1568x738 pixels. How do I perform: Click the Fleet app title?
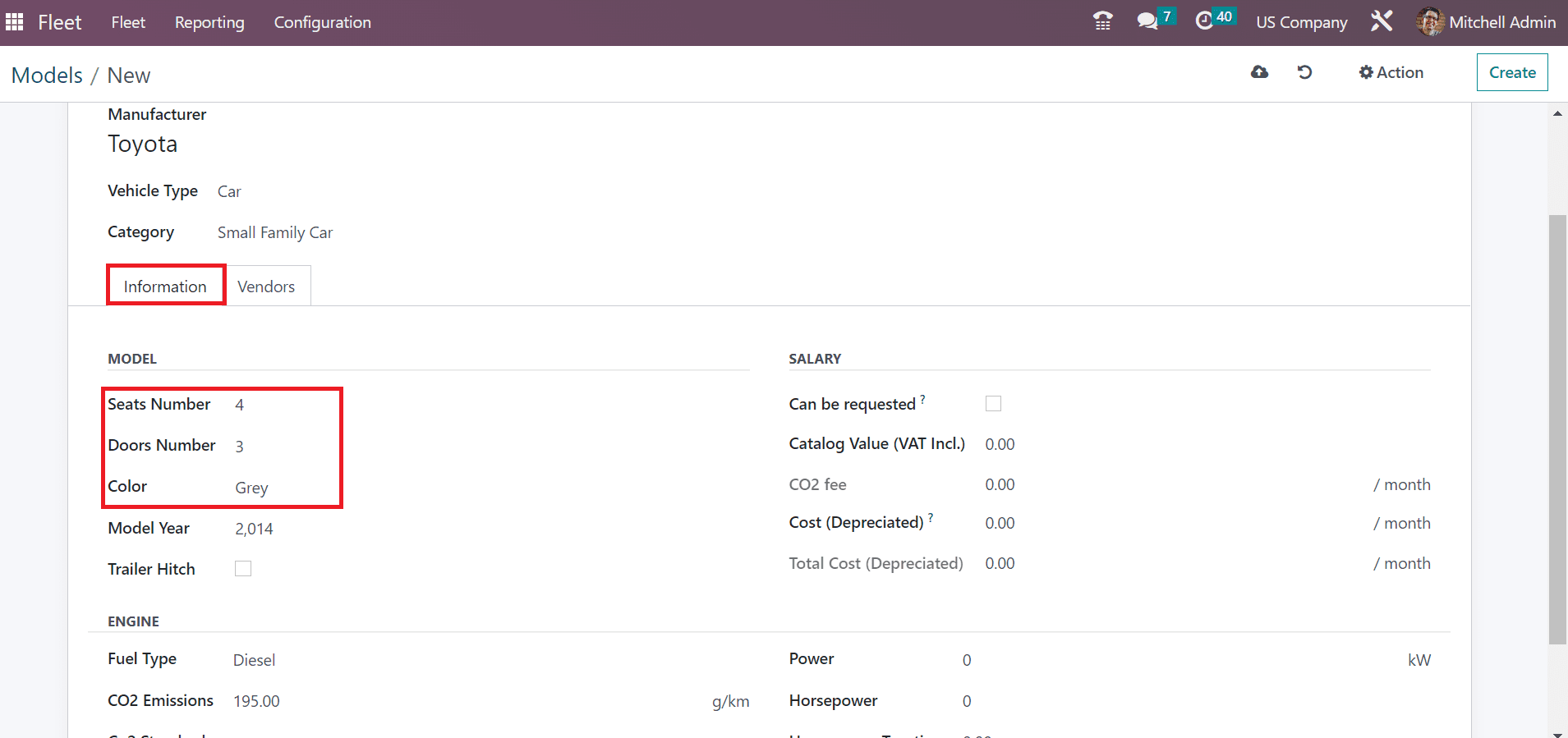(60, 22)
